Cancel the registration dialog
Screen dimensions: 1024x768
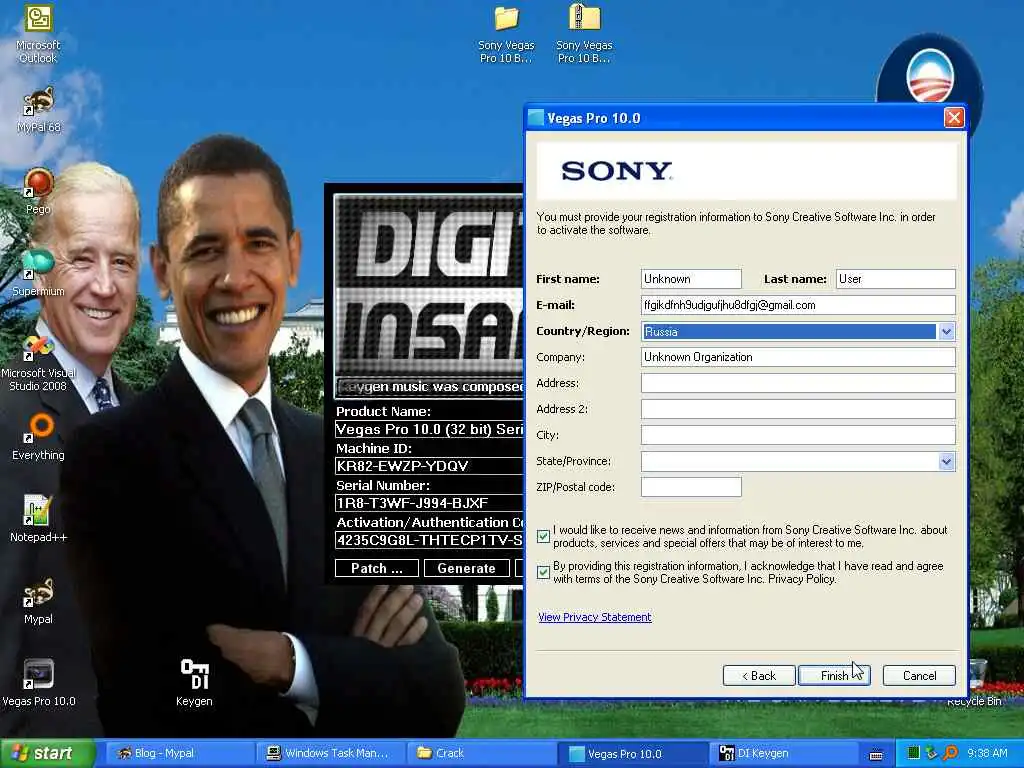pos(919,675)
